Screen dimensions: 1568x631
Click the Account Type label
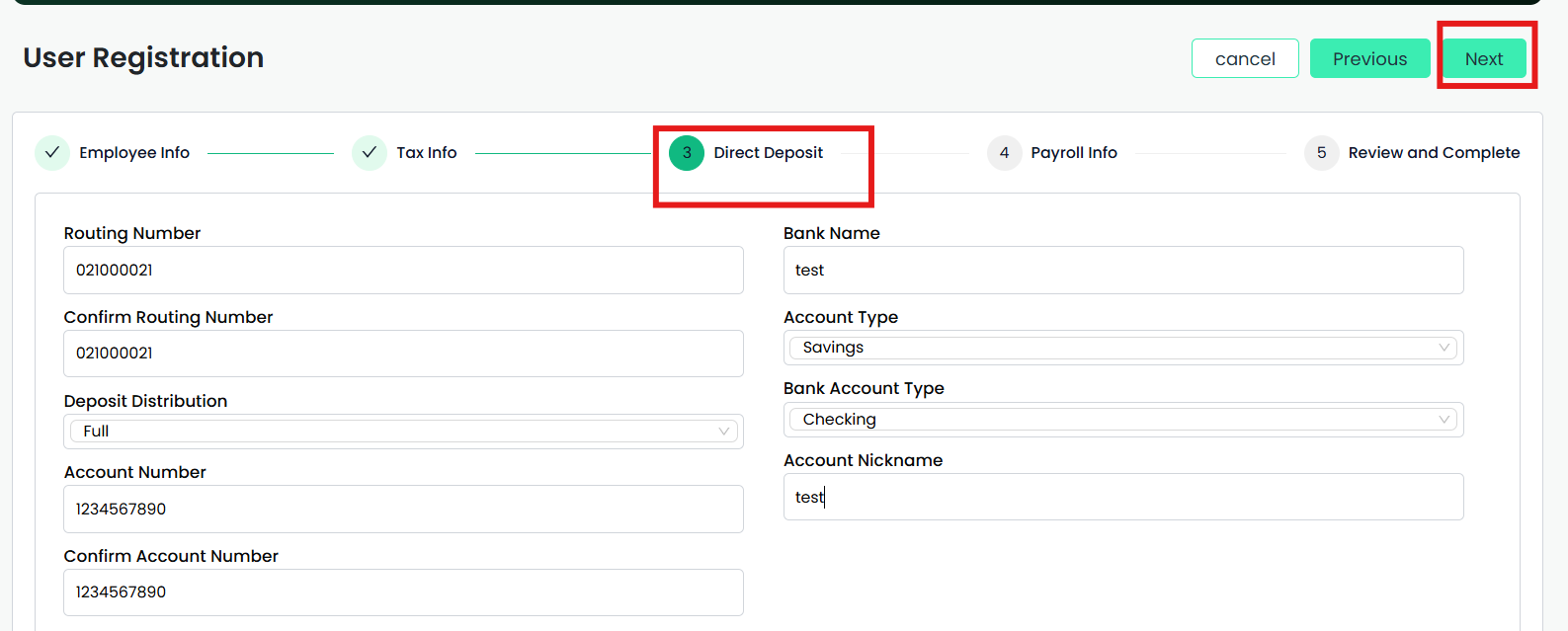pyautogui.click(x=841, y=317)
